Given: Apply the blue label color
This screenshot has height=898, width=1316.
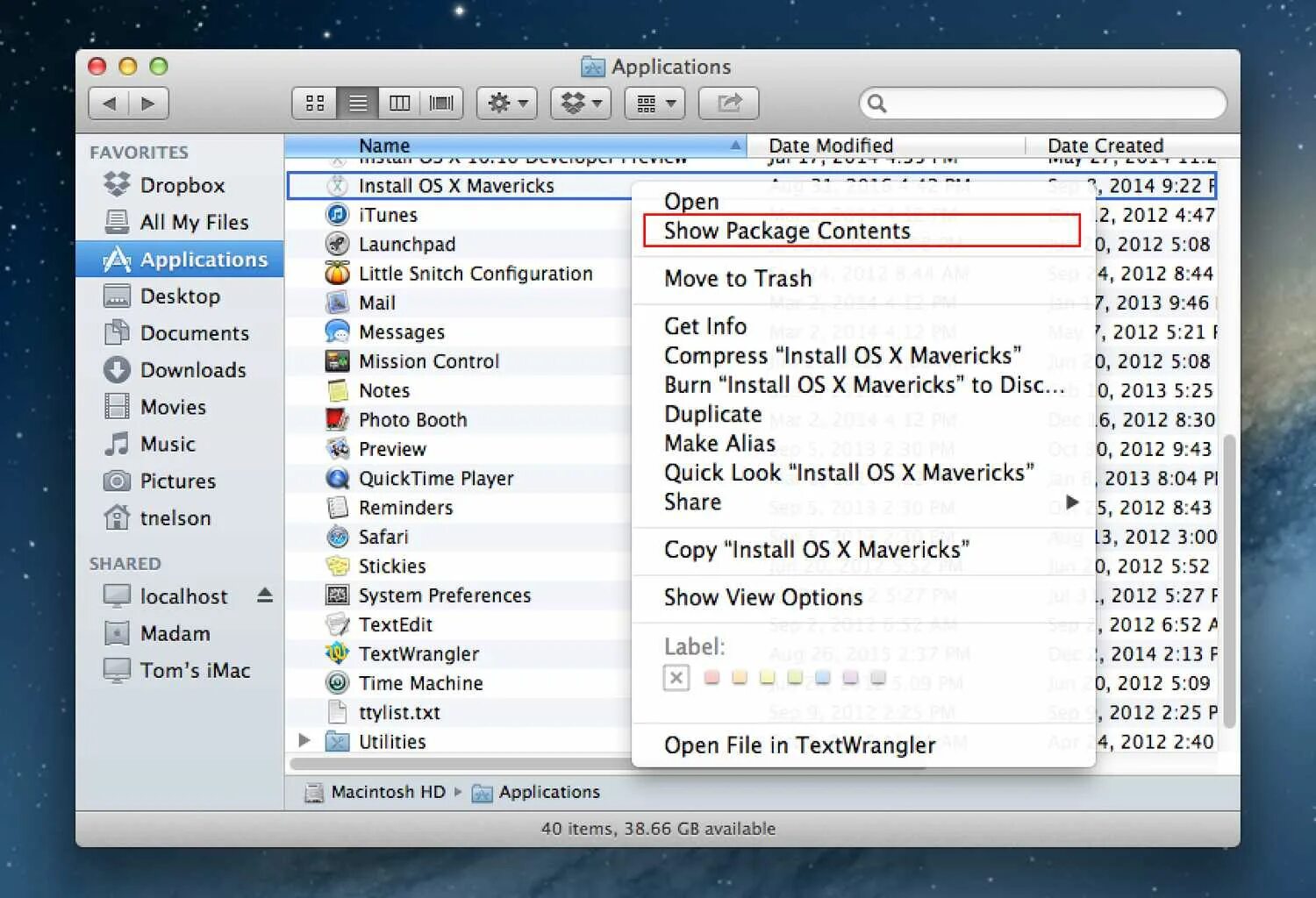Looking at the screenshot, I should click(x=823, y=677).
